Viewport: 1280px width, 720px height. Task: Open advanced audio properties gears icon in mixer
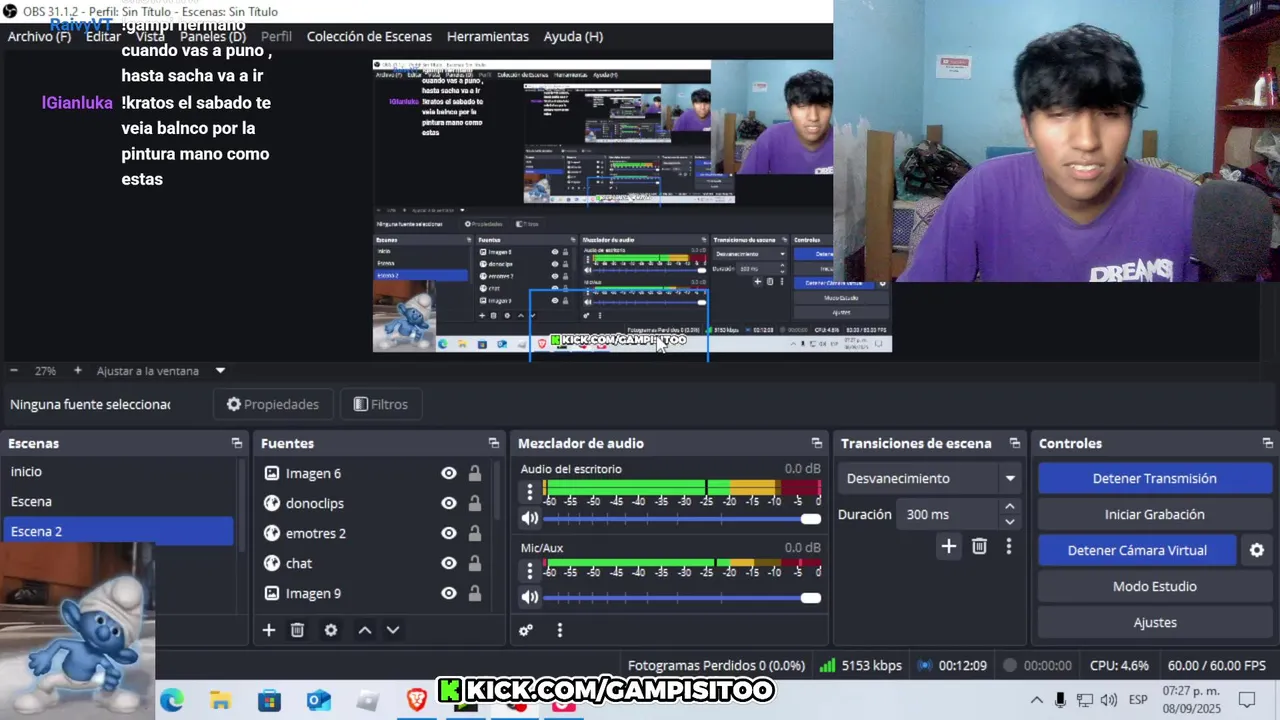tap(526, 630)
